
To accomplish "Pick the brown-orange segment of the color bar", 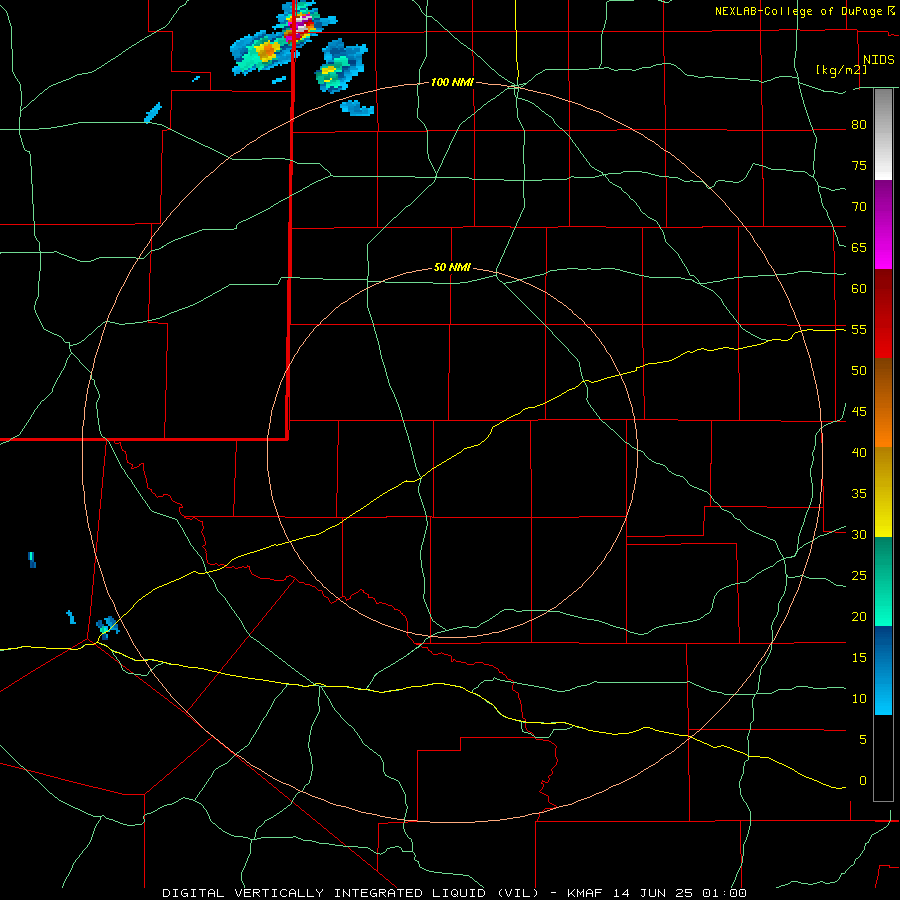I will (x=883, y=403).
